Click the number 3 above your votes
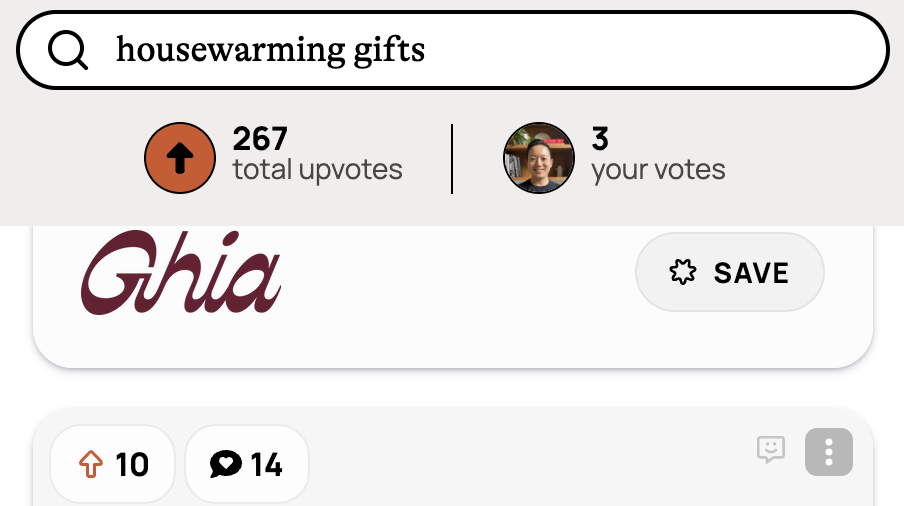Image resolution: width=904 pixels, height=506 pixels. [600, 139]
